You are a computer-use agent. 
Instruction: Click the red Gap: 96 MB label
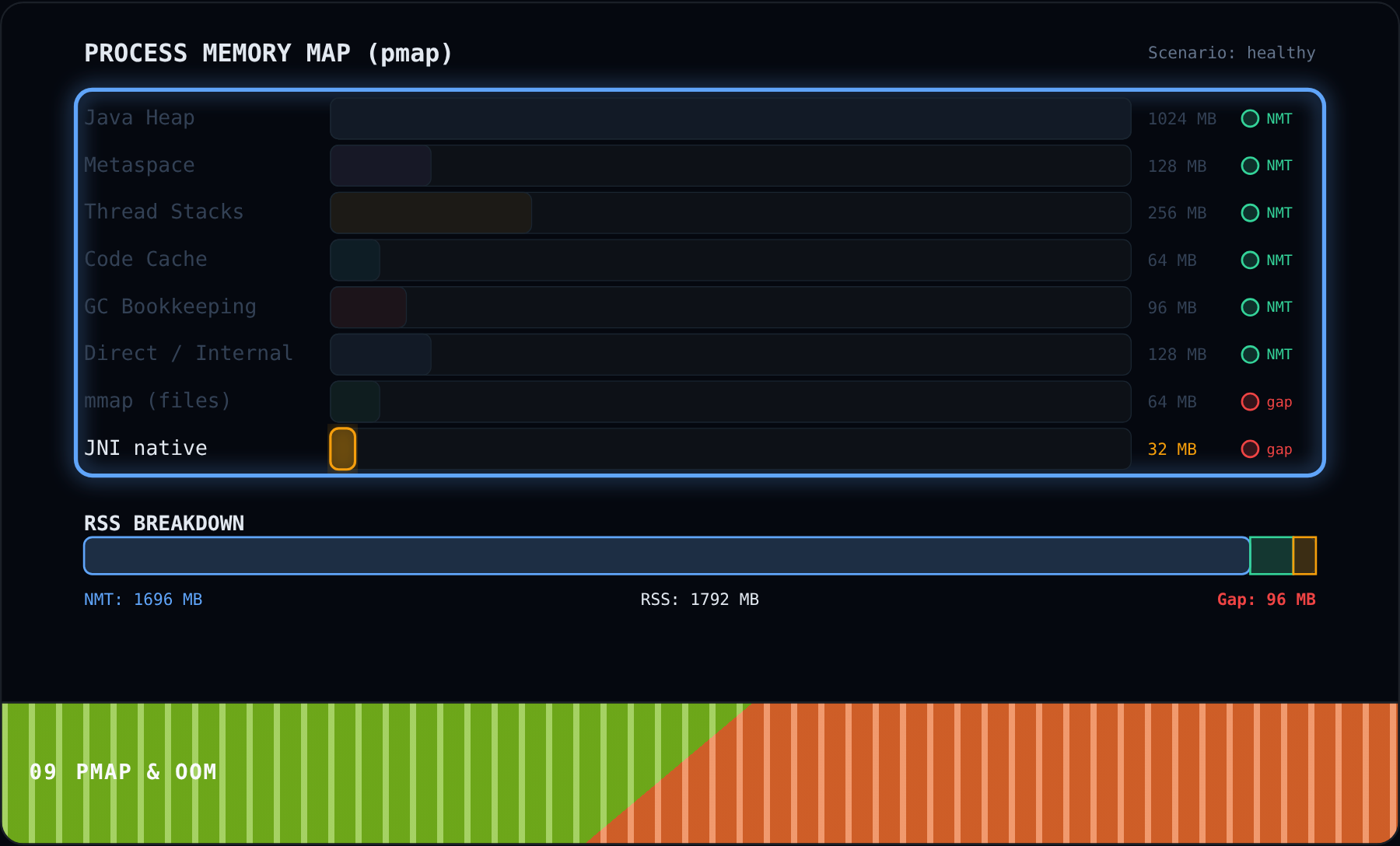(1266, 600)
